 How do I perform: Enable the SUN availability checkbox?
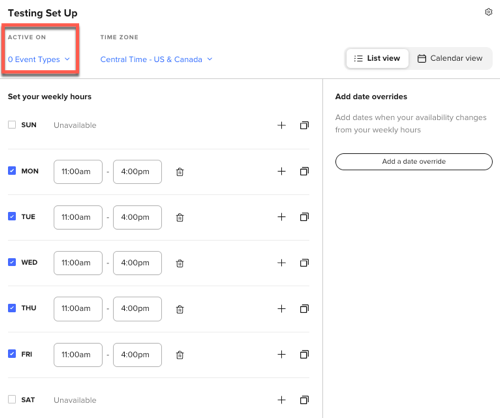click(12, 125)
